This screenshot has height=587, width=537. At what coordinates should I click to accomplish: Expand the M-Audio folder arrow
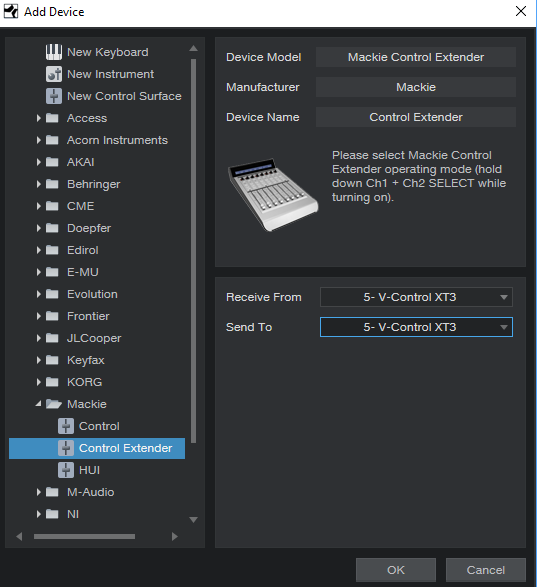tap(39, 492)
